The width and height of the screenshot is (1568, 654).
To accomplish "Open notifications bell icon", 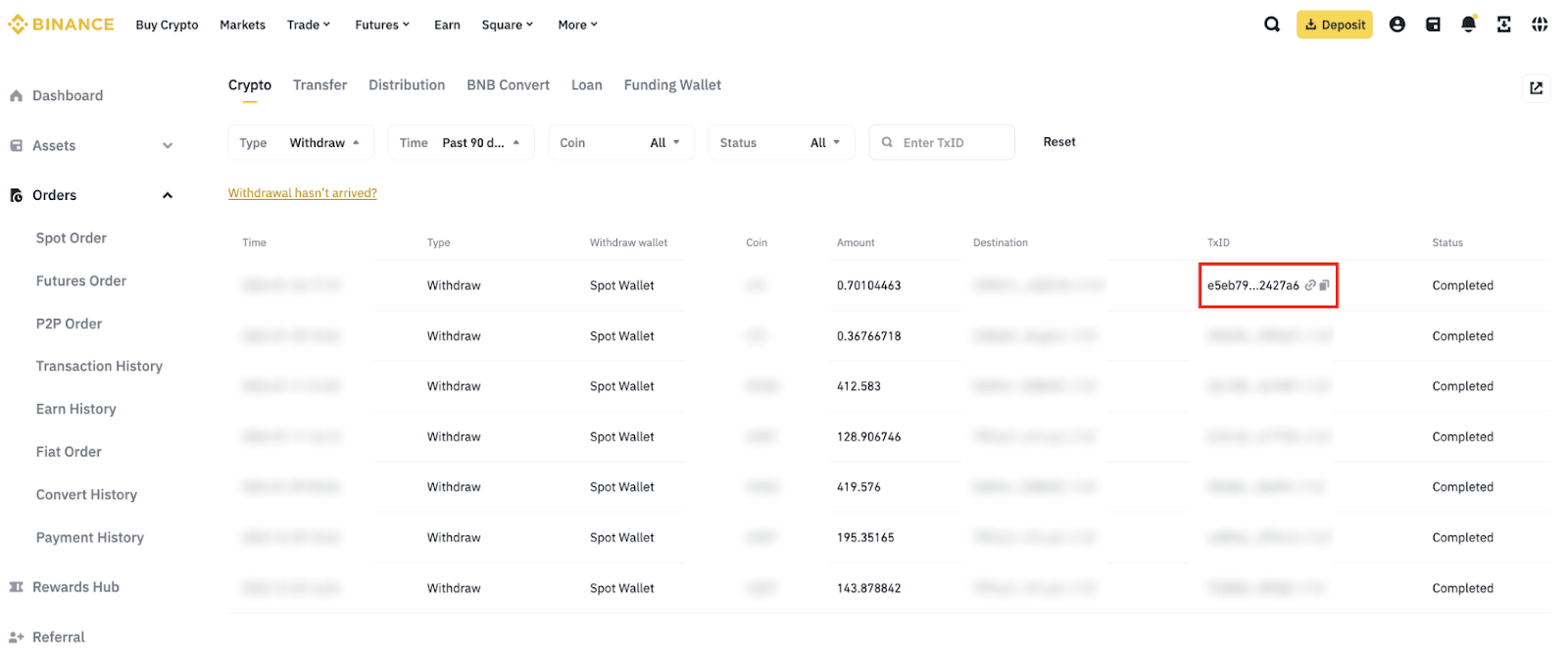I will click(x=1468, y=25).
